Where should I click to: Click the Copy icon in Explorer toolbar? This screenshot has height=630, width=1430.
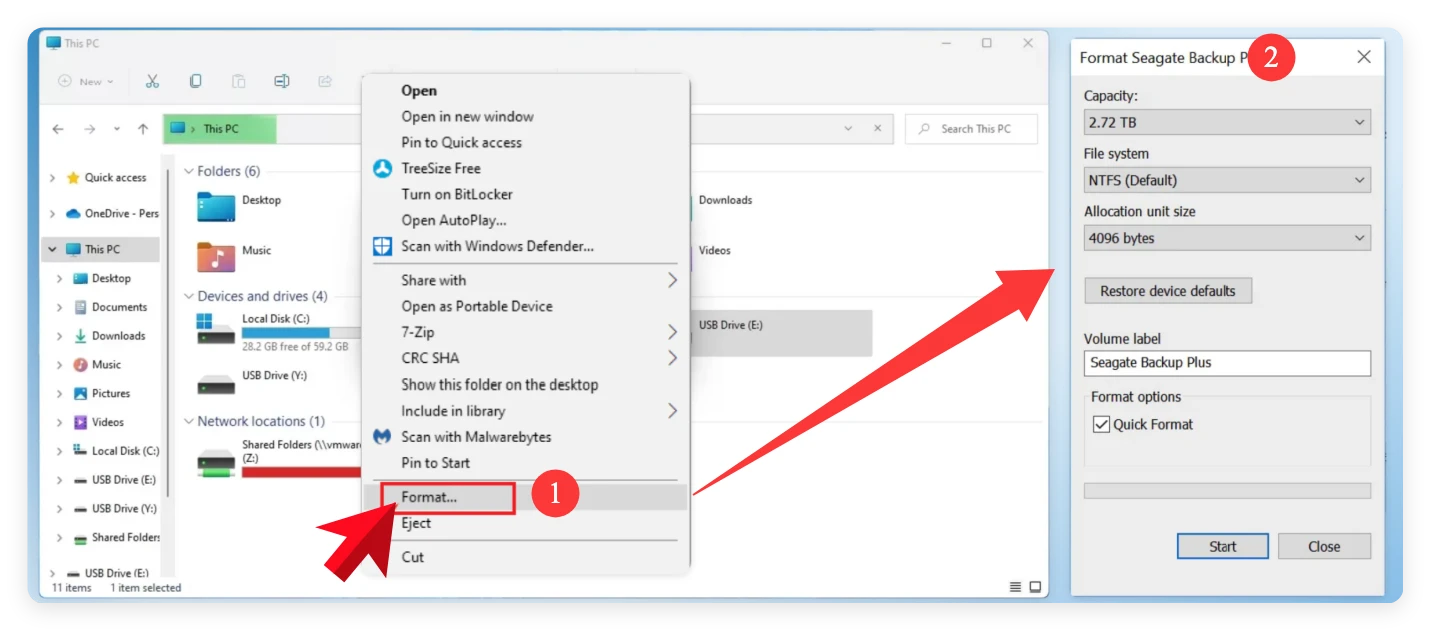pos(196,81)
